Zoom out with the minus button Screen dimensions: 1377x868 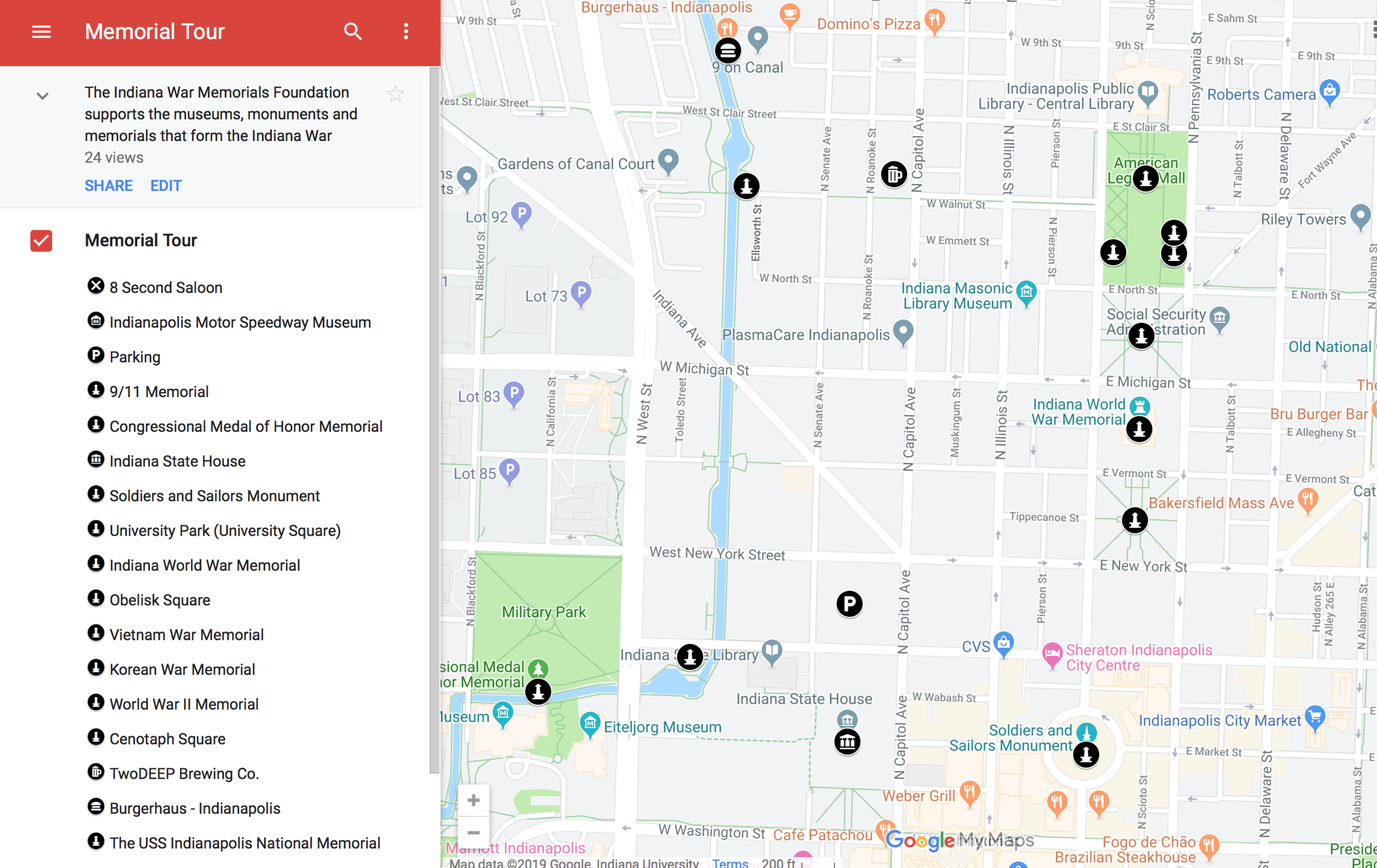(x=474, y=832)
